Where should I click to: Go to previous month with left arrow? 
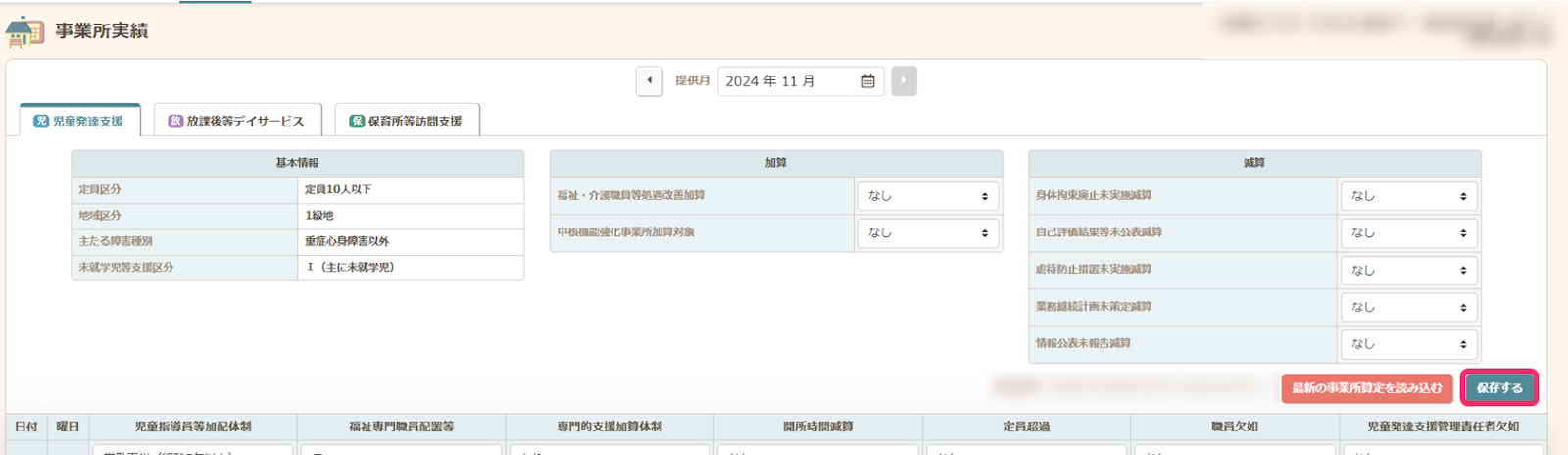(649, 81)
